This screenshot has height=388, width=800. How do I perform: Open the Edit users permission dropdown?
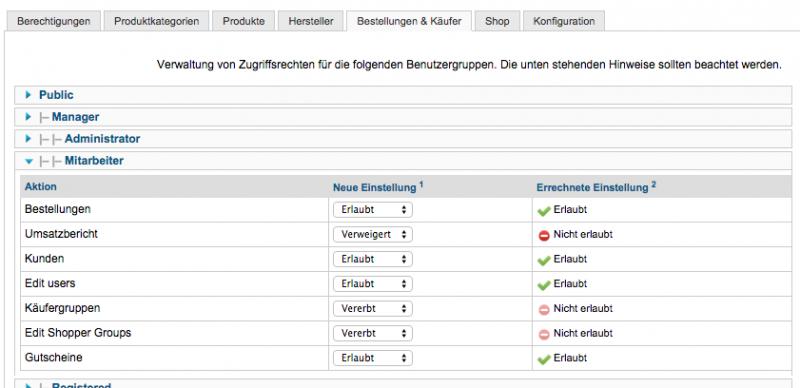click(x=372, y=284)
